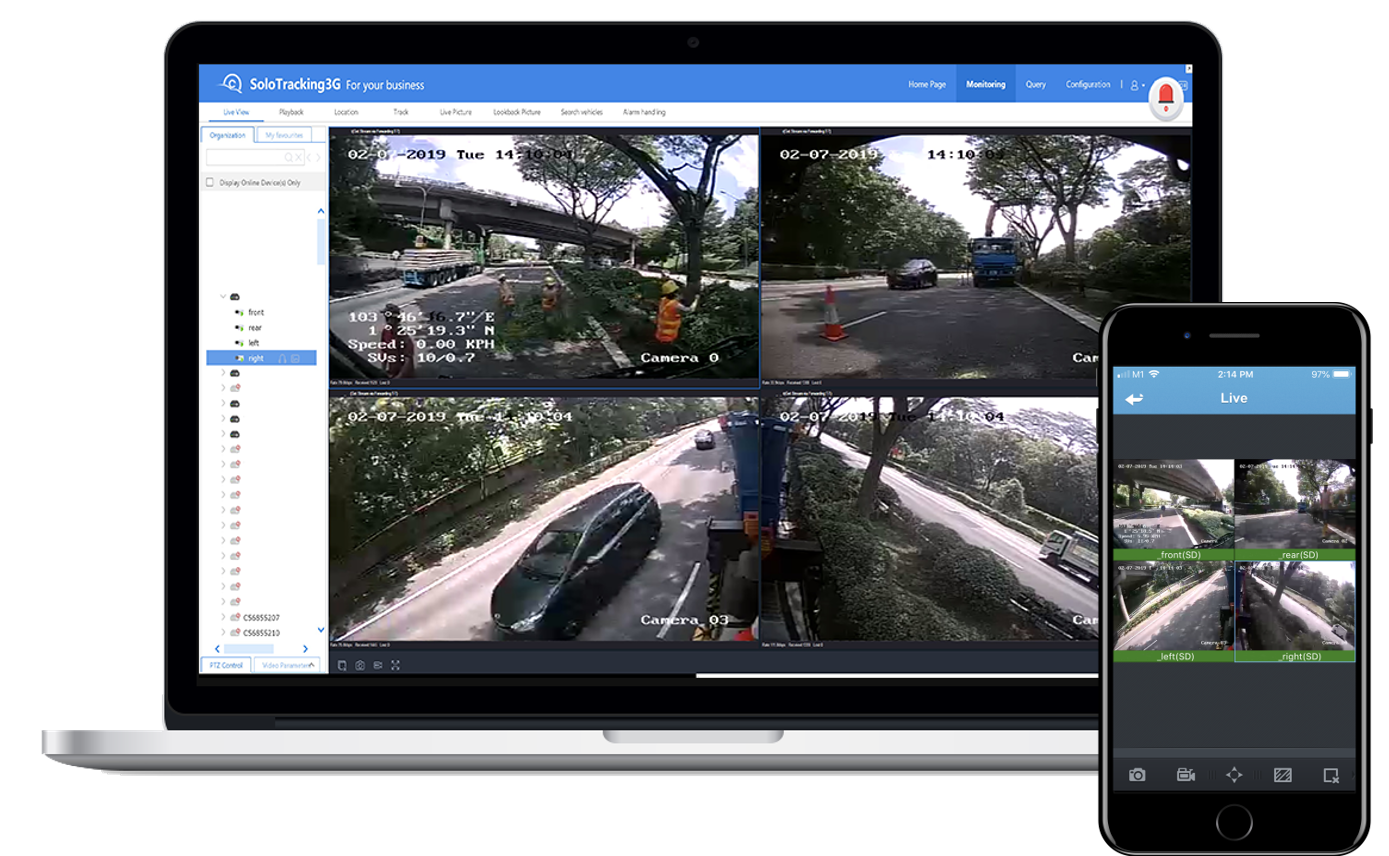Select the Camera 03 video pane on laptop
Screen dimensions: 1389x856
544,518
